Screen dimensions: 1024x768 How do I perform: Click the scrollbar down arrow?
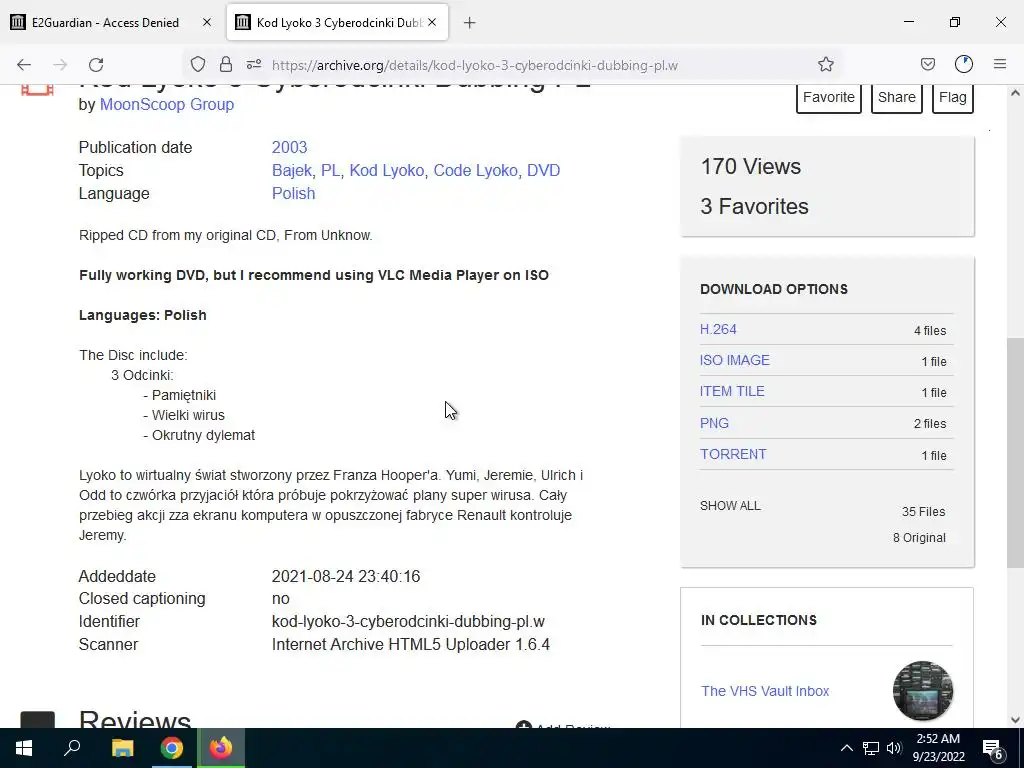pyautogui.click(x=1014, y=720)
